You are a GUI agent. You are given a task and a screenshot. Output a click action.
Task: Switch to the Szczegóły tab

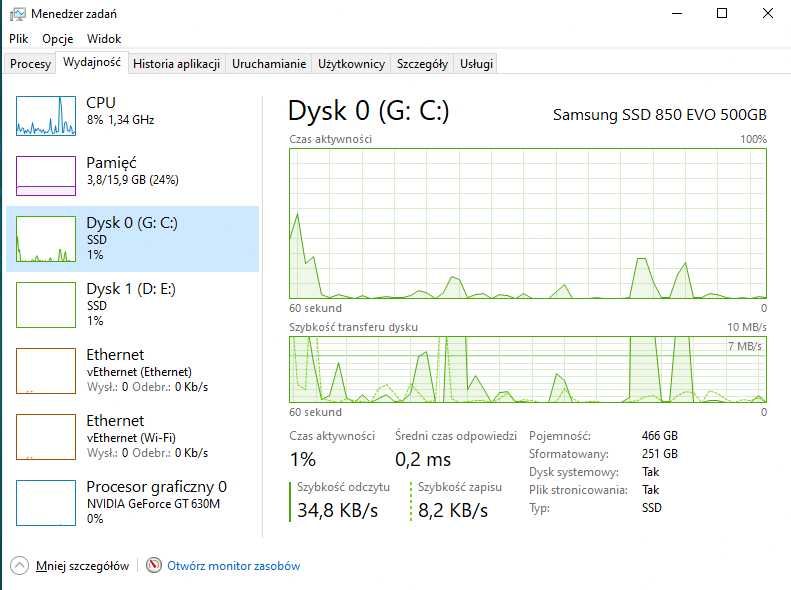[x=422, y=64]
